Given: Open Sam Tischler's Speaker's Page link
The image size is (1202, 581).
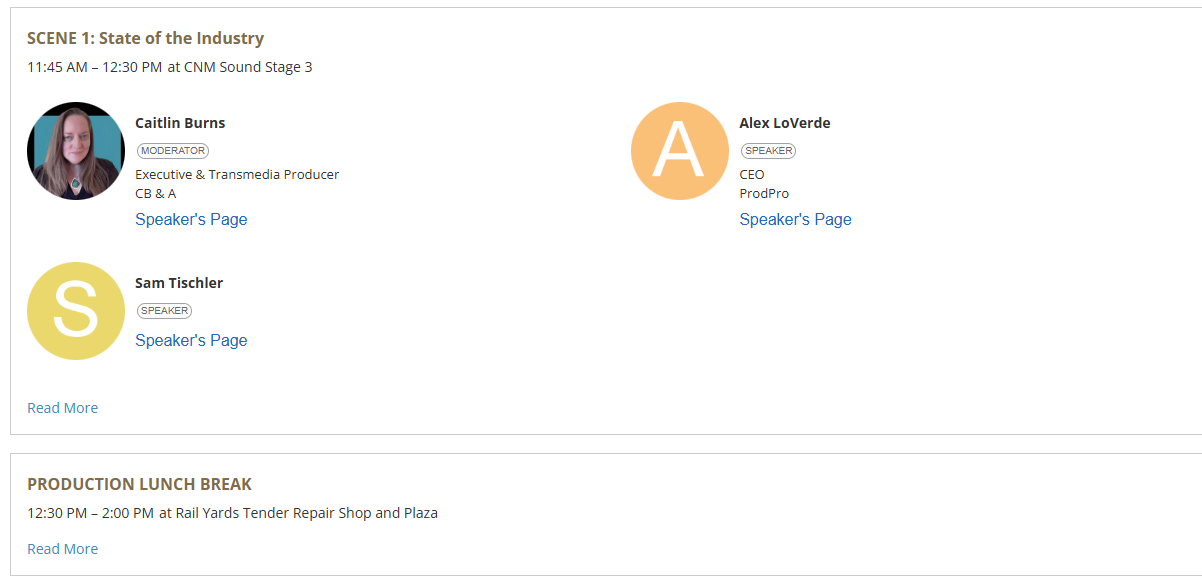Looking at the screenshot, I should point(191,340).
